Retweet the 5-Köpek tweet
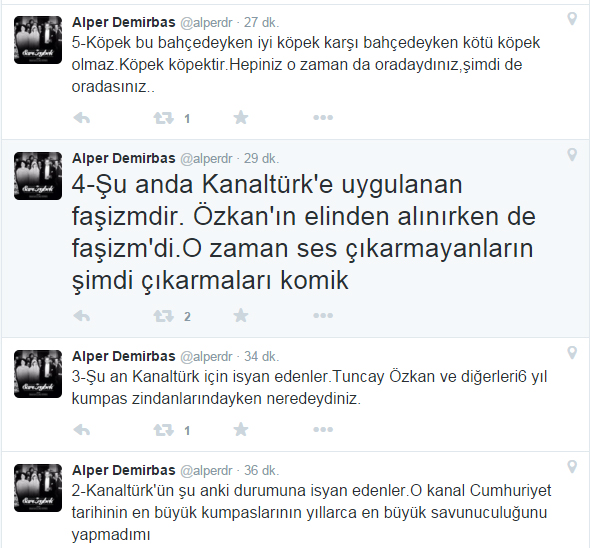 click(x=164, y=118)
